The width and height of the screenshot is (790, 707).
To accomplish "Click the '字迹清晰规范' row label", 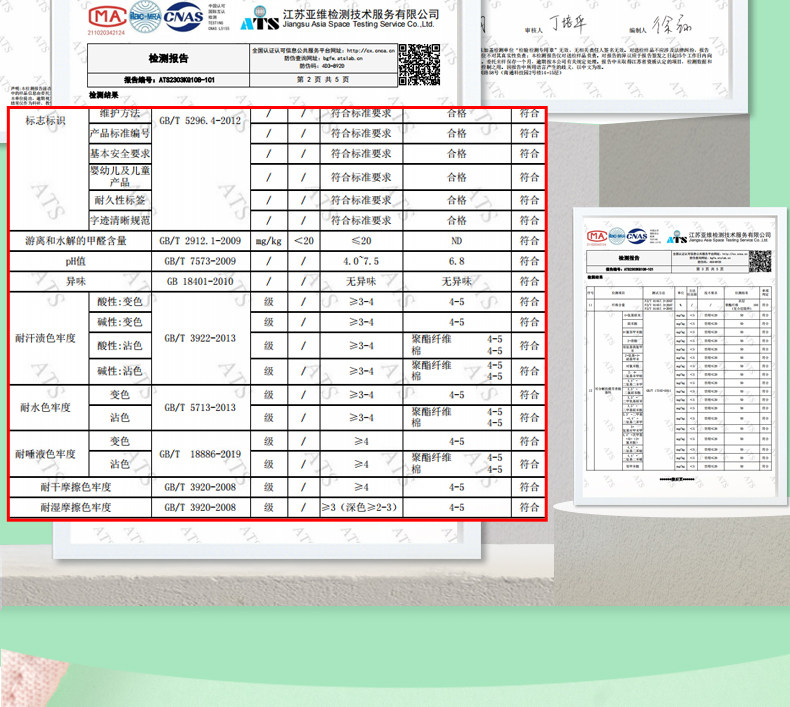I will point(120,220).
